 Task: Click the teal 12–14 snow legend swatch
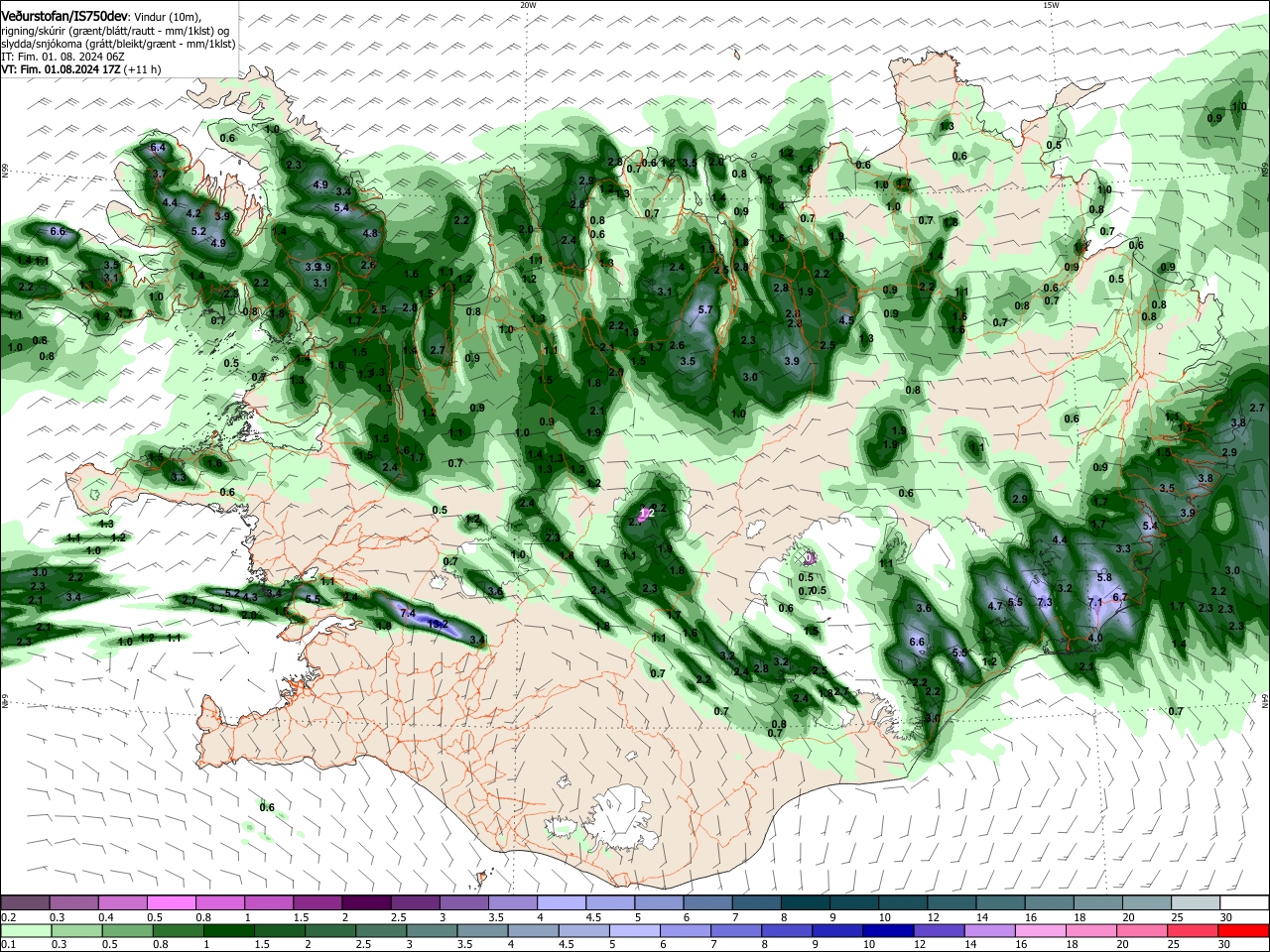(x=952, y=903)
